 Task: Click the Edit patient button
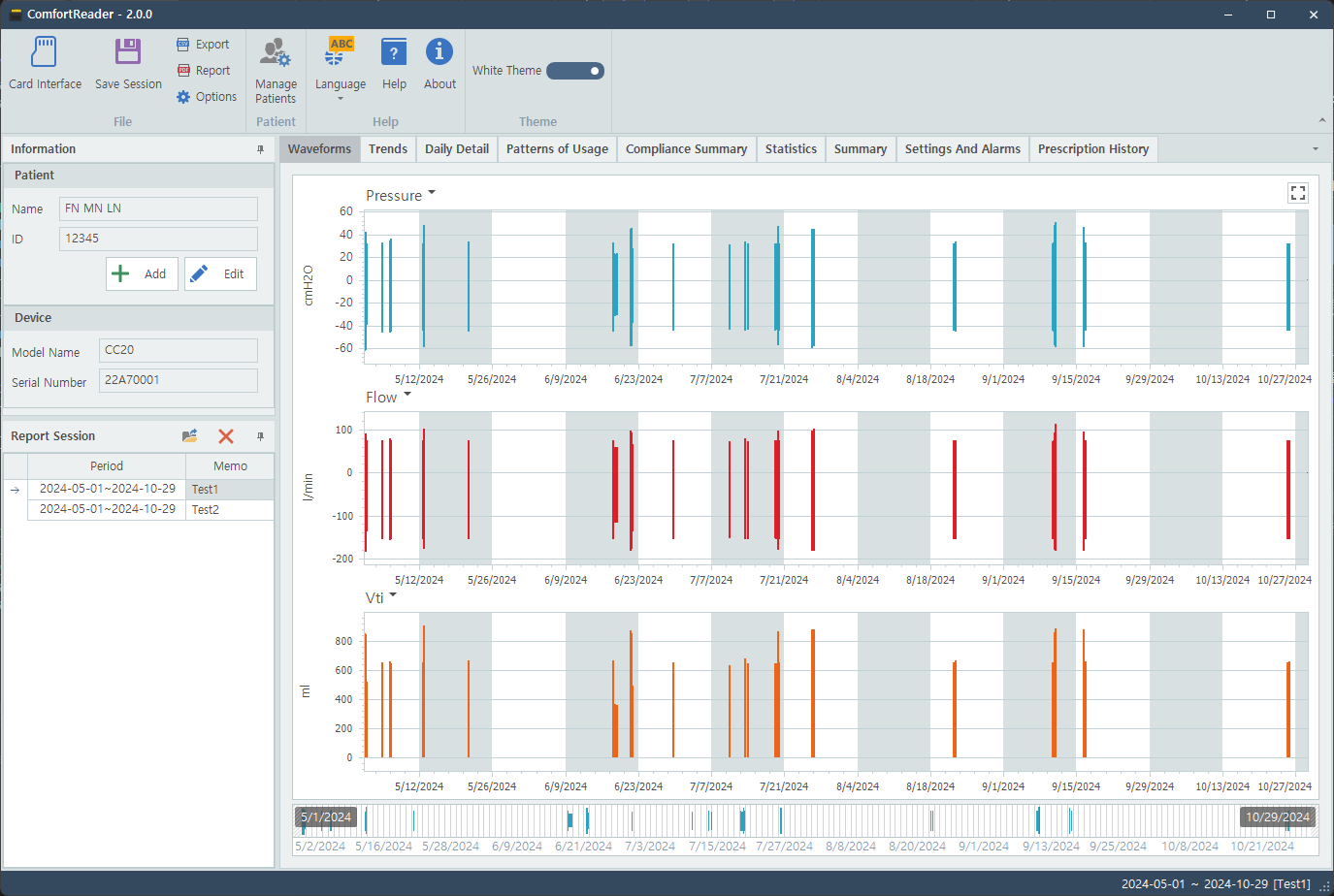(220, 274)
